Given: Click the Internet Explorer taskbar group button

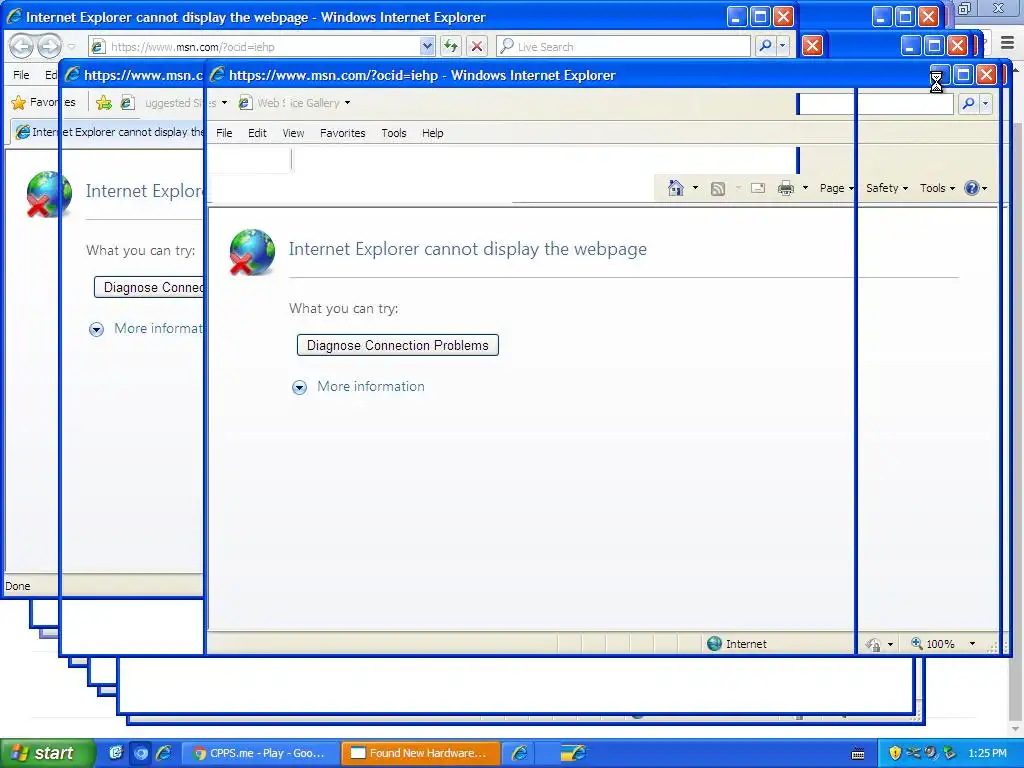Looking at the screenshot, I should coord(519,754).
